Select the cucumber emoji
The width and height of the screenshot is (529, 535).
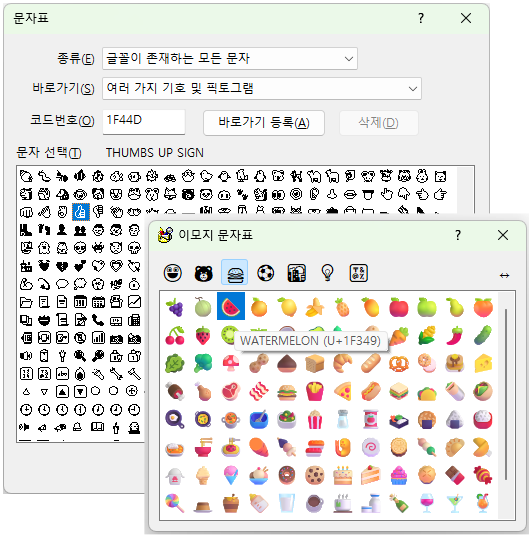[x=483, y=335]
